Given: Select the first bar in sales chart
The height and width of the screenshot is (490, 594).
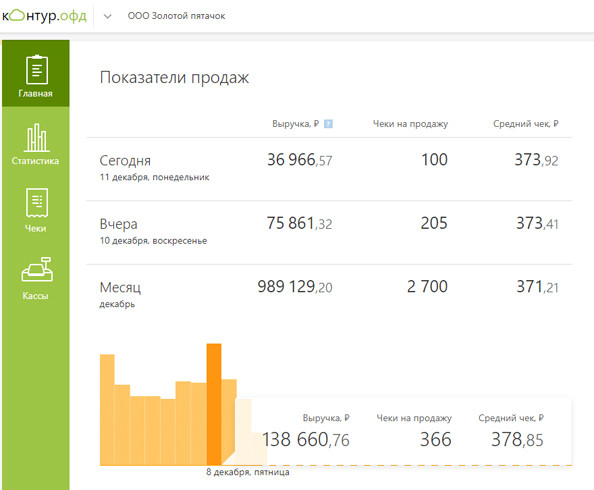Looking at the screenshot, I should (107, 410).
